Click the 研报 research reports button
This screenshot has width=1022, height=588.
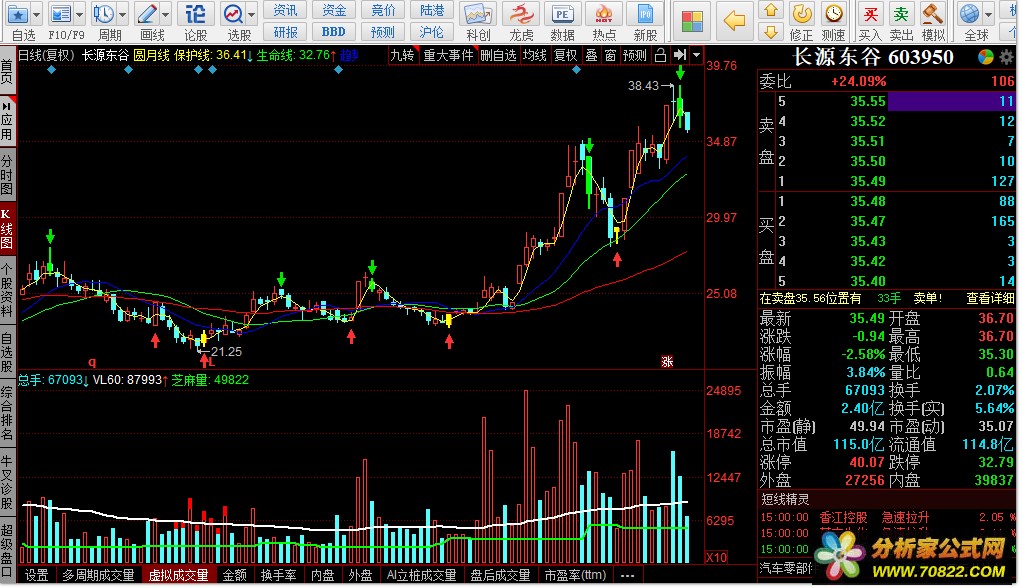[285, 31]
